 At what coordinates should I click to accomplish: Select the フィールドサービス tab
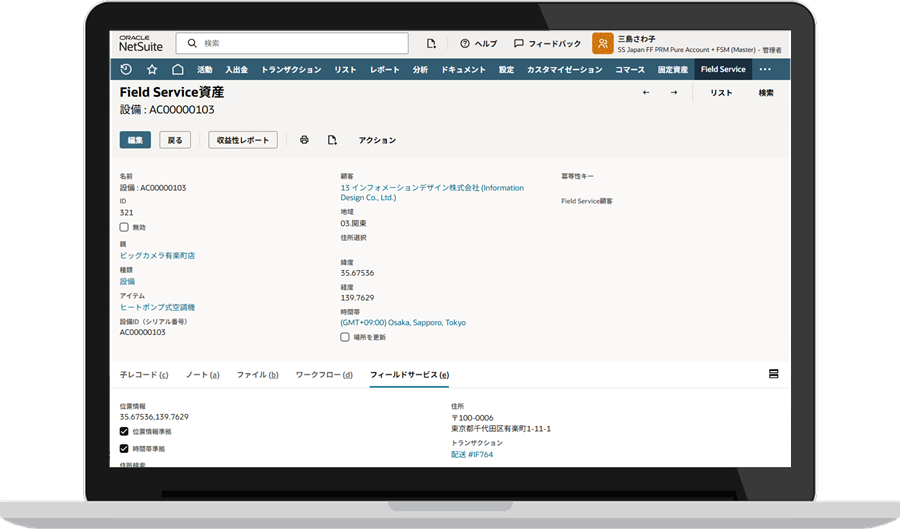tap(410, 375)
